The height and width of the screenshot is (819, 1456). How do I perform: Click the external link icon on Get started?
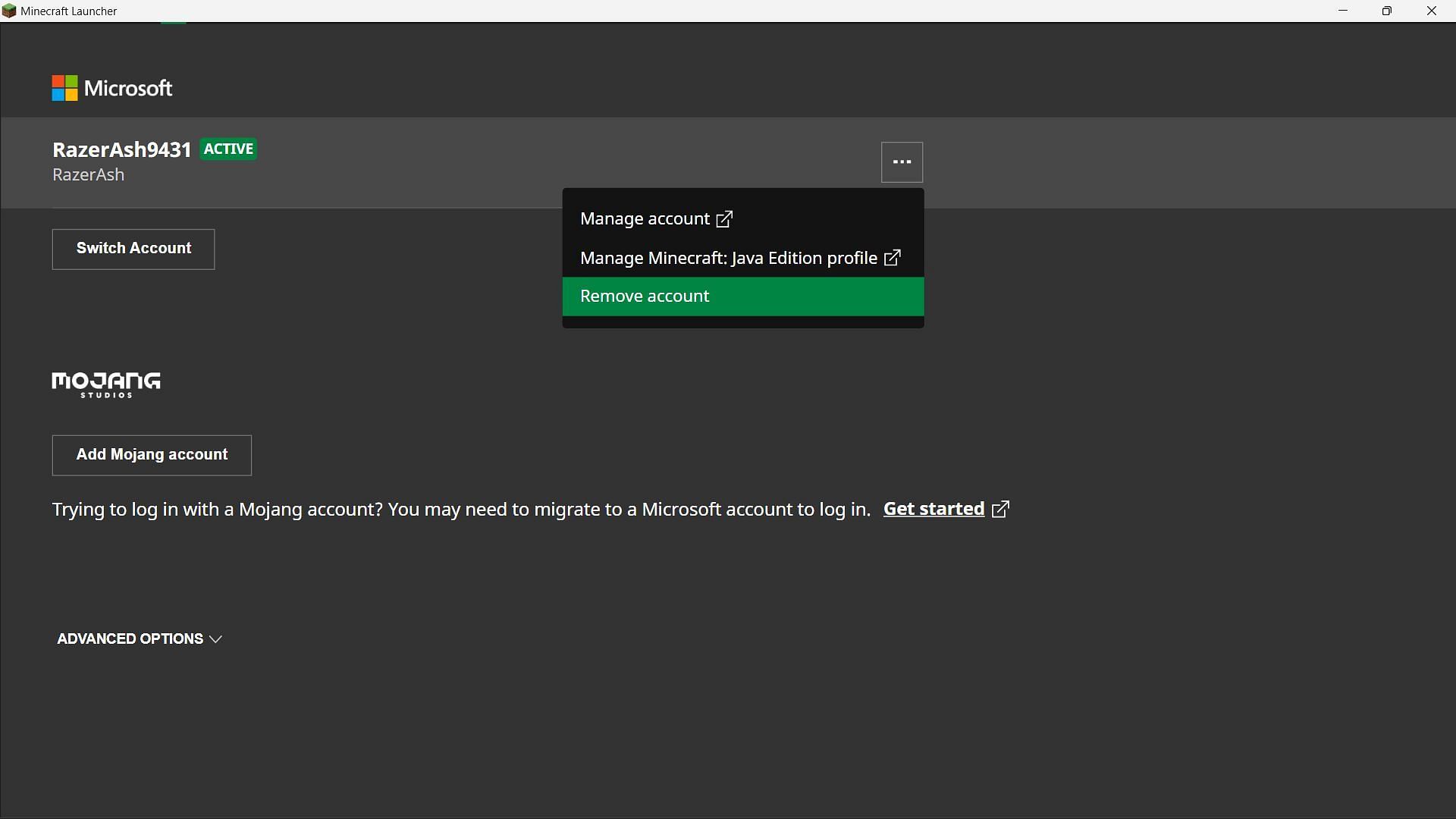(x=1001, y=508)
